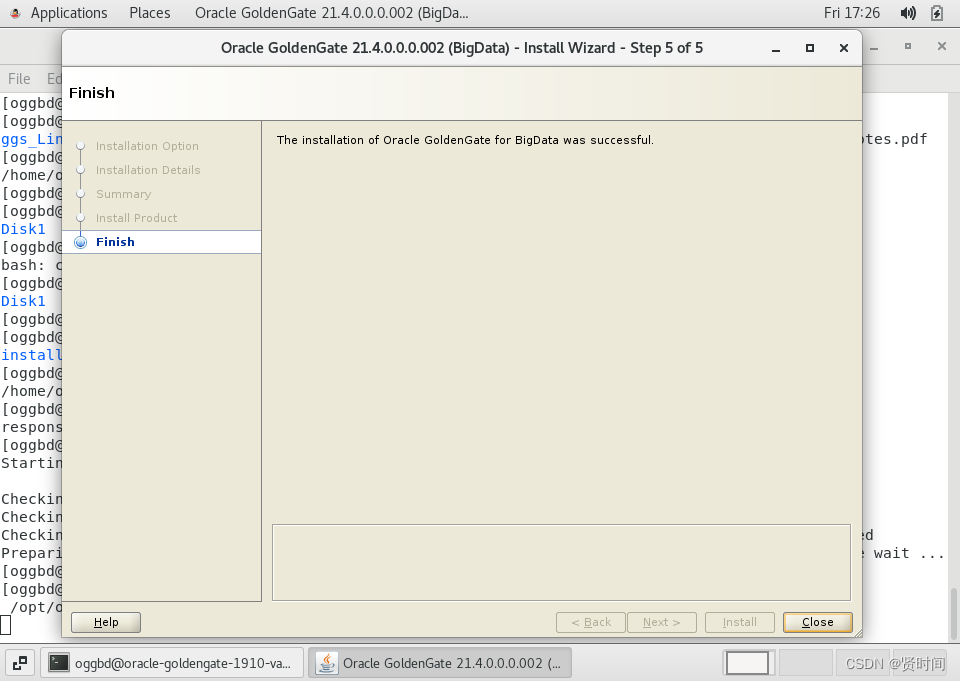Viewport: 960px width, 681px height.
Task: Click the terminal's vertical scrollbar
Action: point(954,614)
